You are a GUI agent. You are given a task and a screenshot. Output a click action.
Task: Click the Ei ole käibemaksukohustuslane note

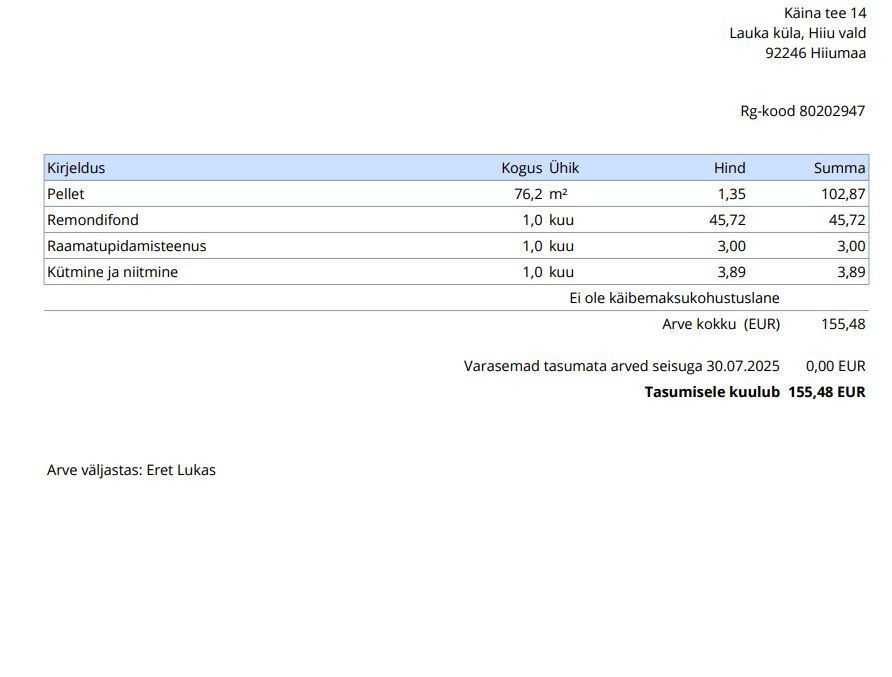point(674,298)
